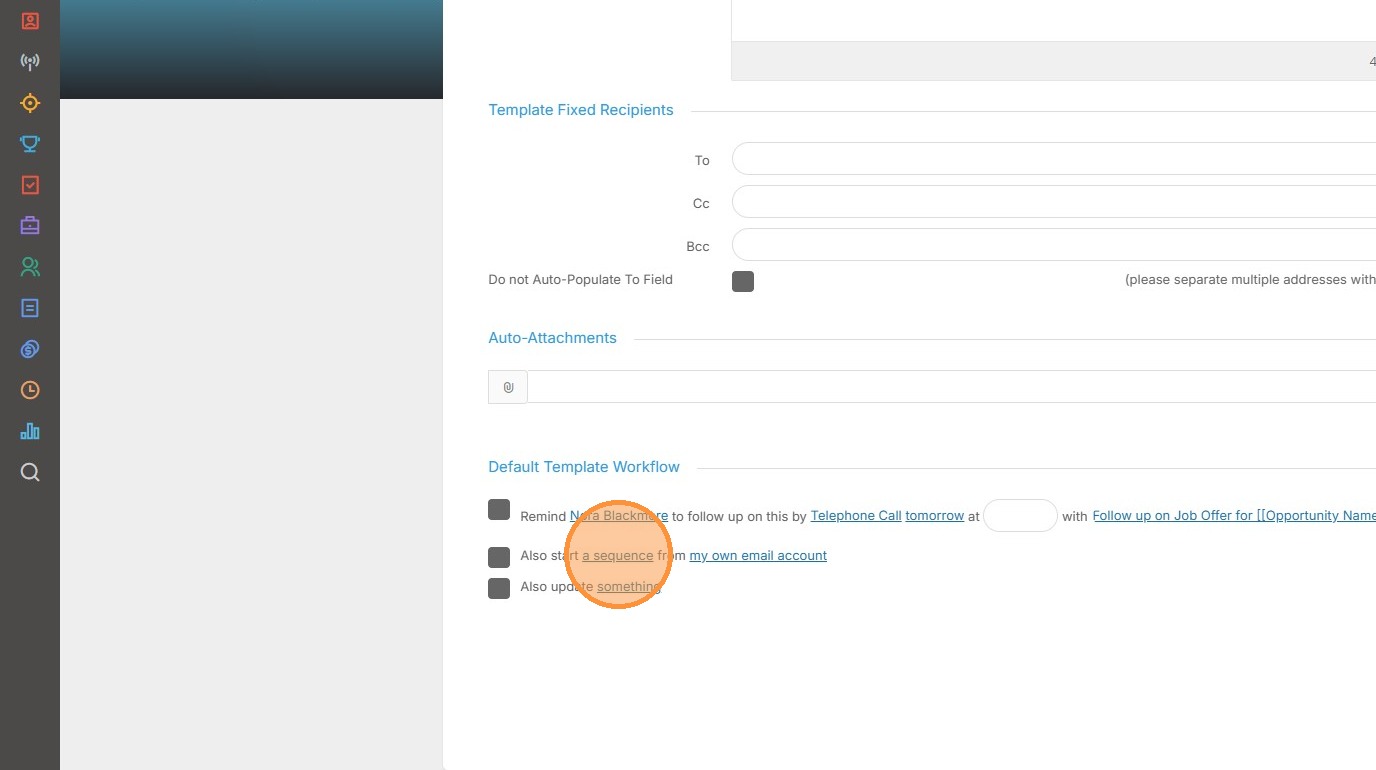Open the purple briefcase icon

tap(30, 226)
